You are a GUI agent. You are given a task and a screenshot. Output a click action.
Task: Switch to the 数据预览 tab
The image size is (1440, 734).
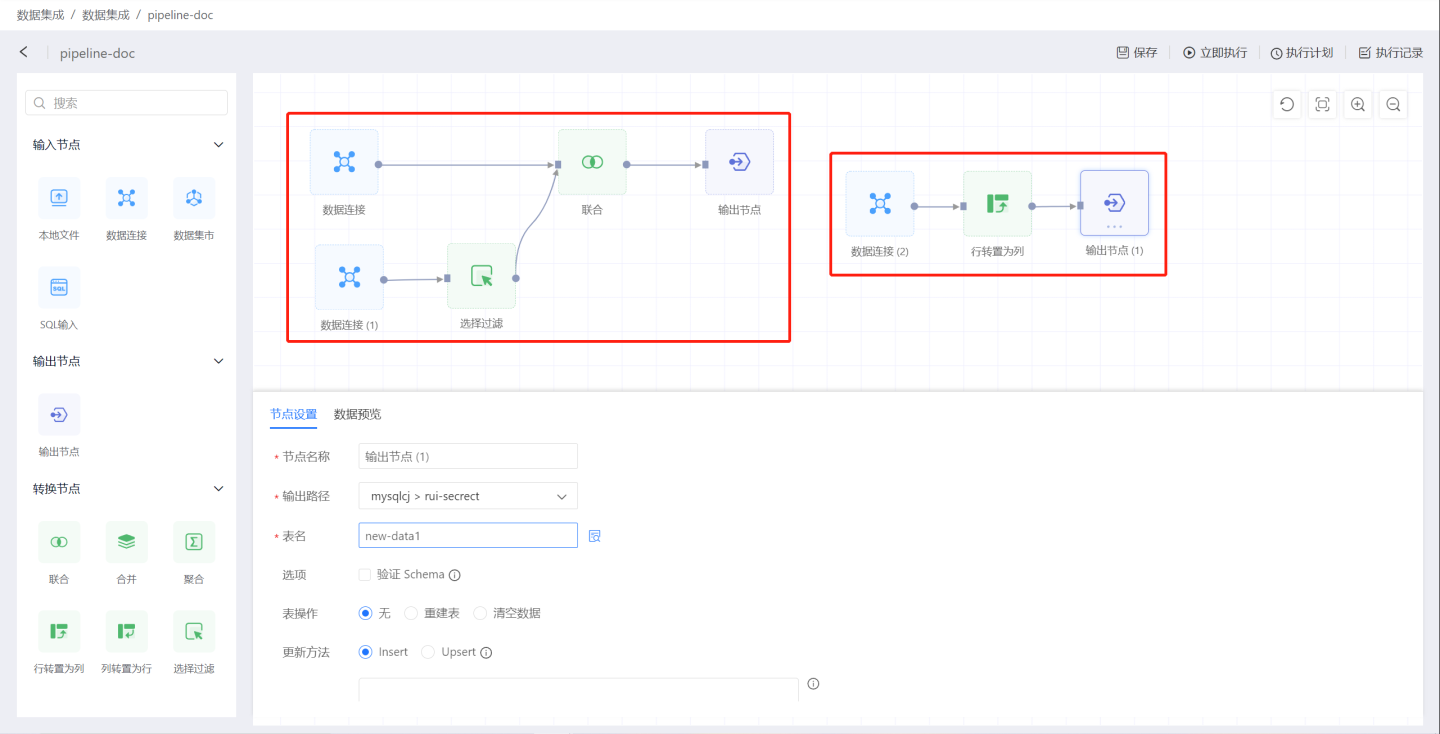(357, 414)
